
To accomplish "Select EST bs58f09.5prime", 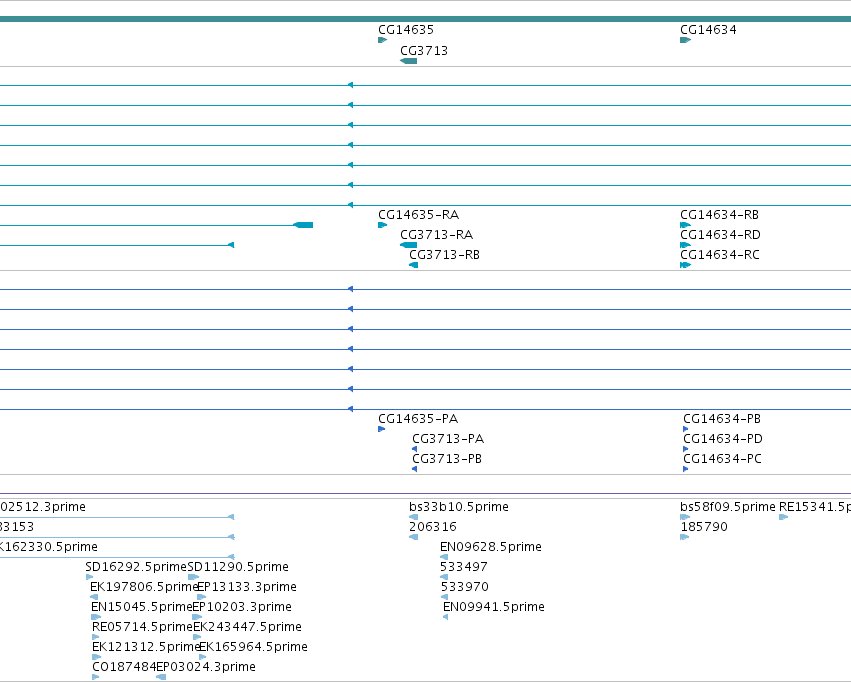I will tap(727, 507).
